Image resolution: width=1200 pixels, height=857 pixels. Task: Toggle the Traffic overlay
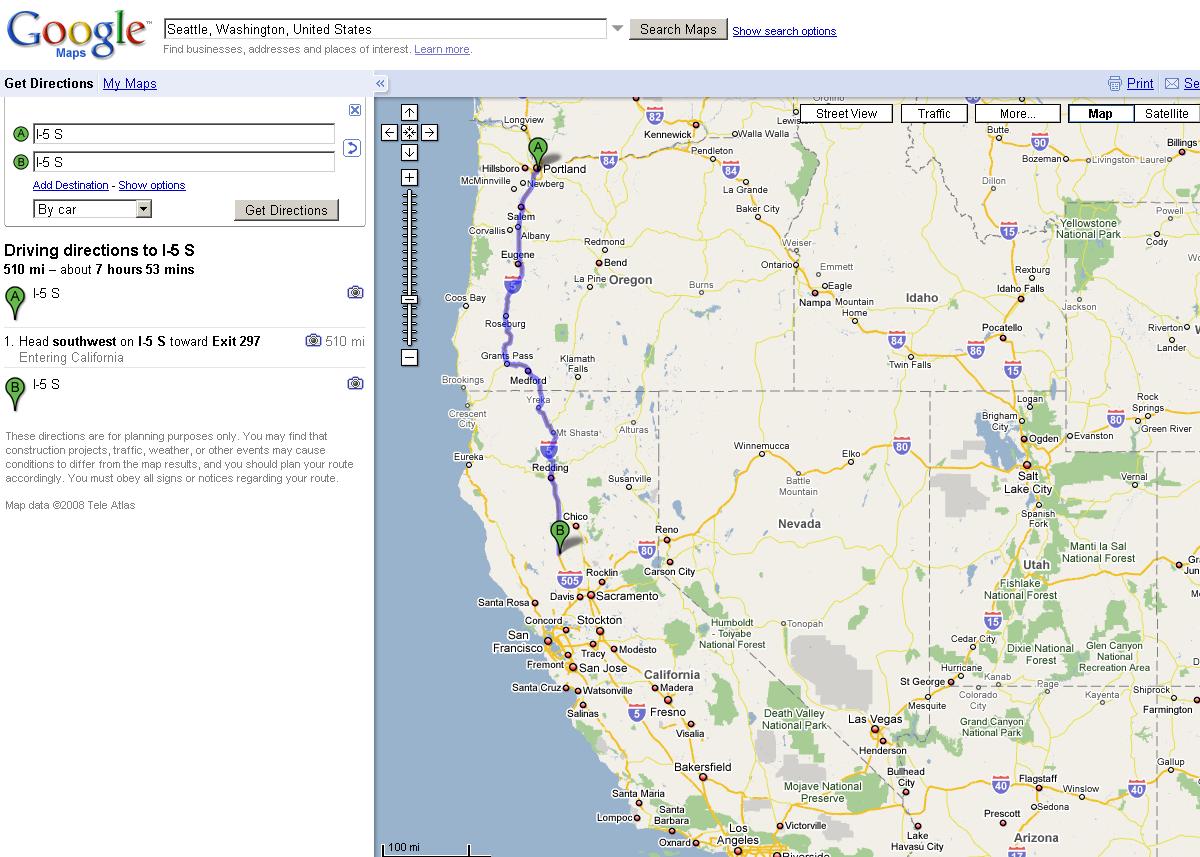933,113
